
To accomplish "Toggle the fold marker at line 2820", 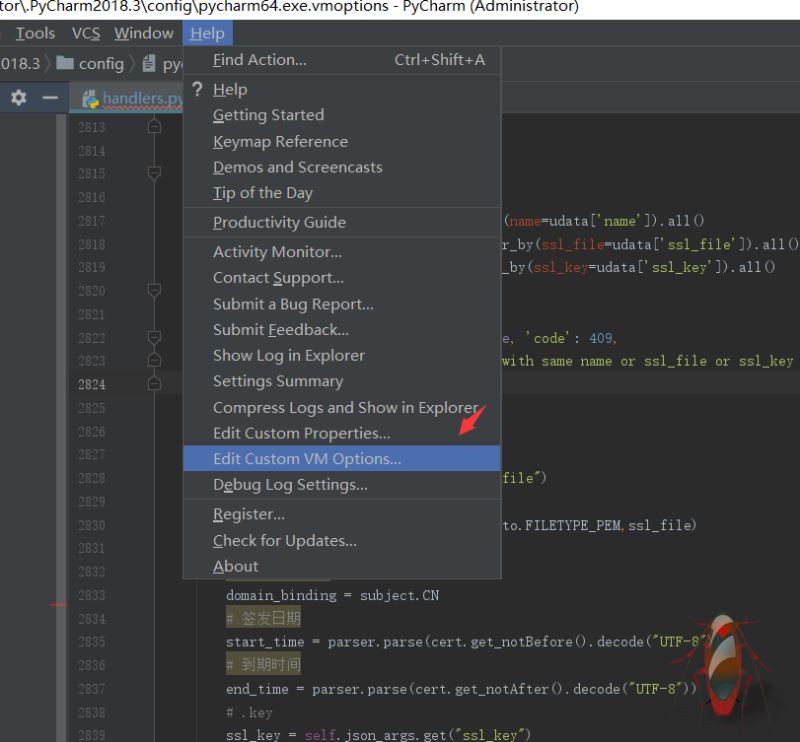I will [154, 290].
